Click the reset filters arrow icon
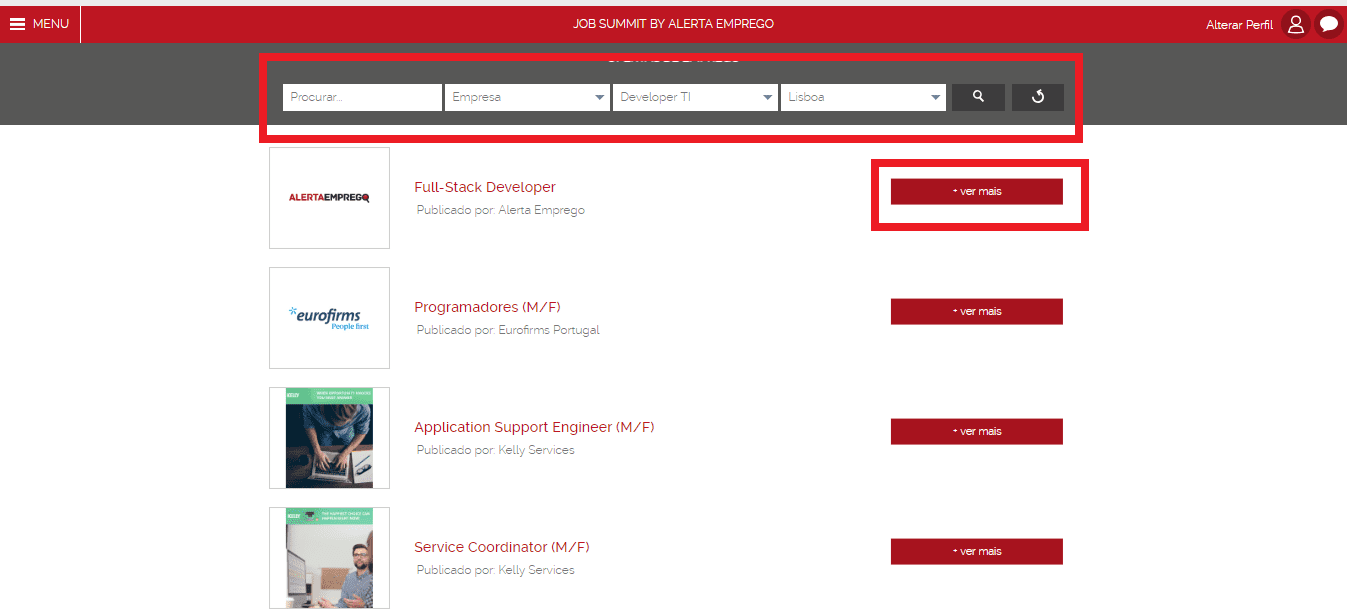This screenshot has width=1347, height=609. click(x=1037, y=97)
